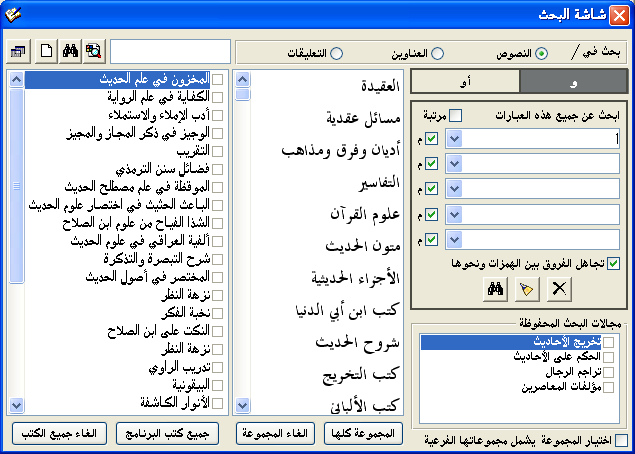Toggle the م checkbox of first phrase field

(x=432, y=139)
